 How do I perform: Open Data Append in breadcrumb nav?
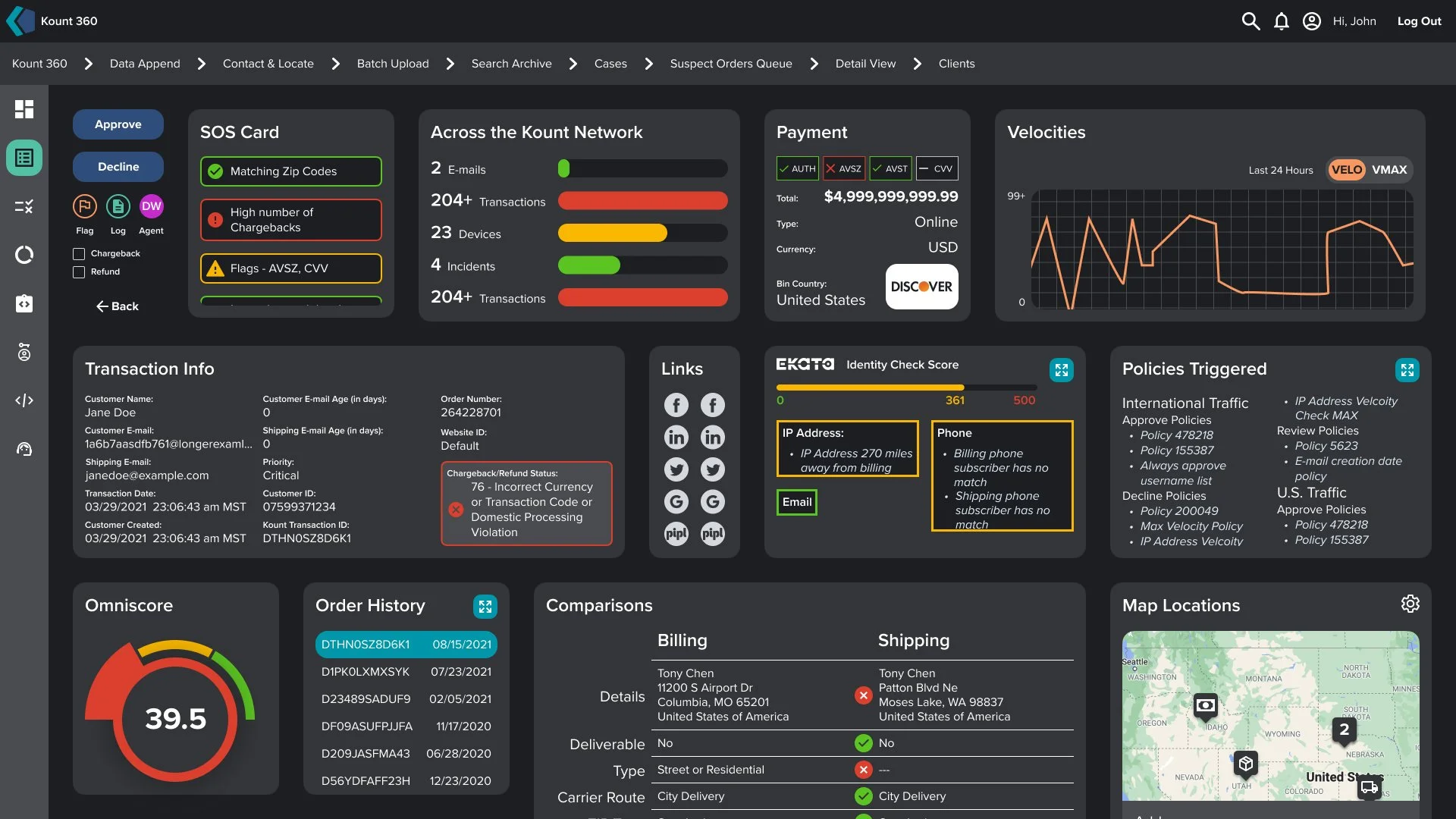click(145, 64)
